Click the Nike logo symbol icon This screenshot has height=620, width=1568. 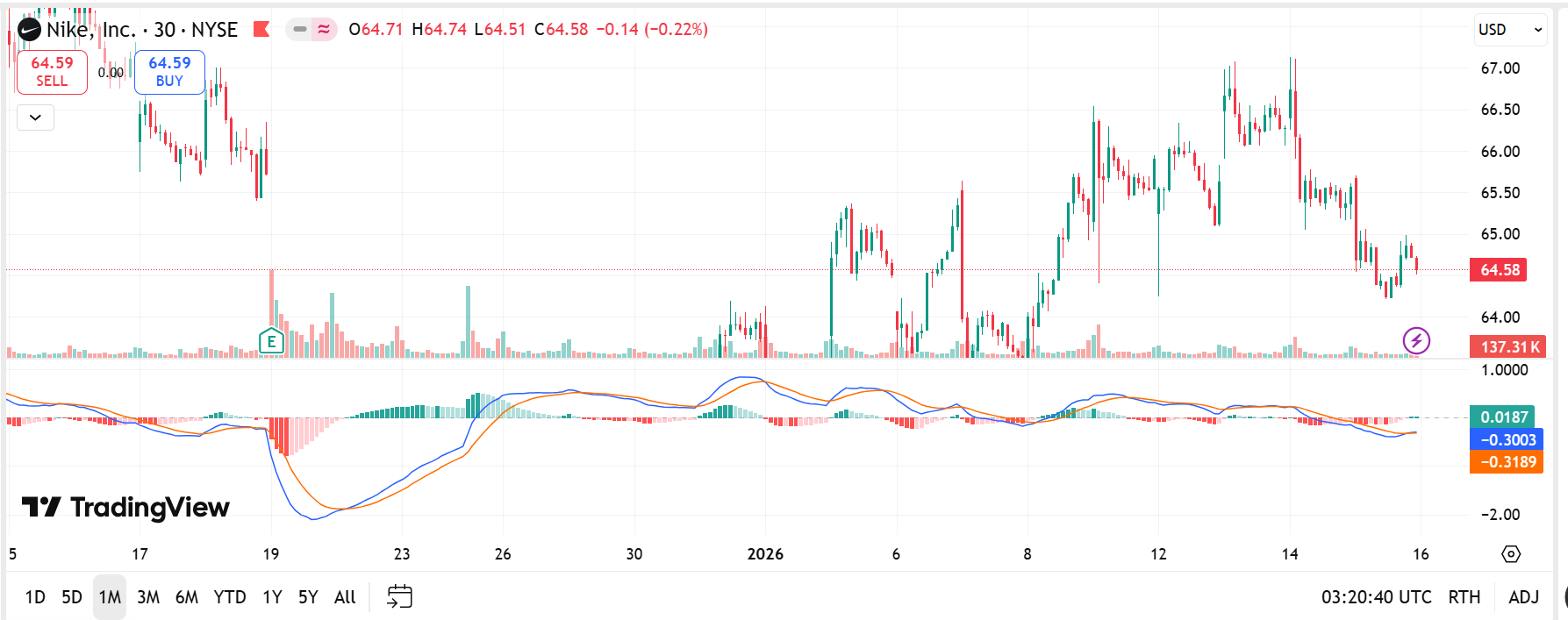point(29,30)
